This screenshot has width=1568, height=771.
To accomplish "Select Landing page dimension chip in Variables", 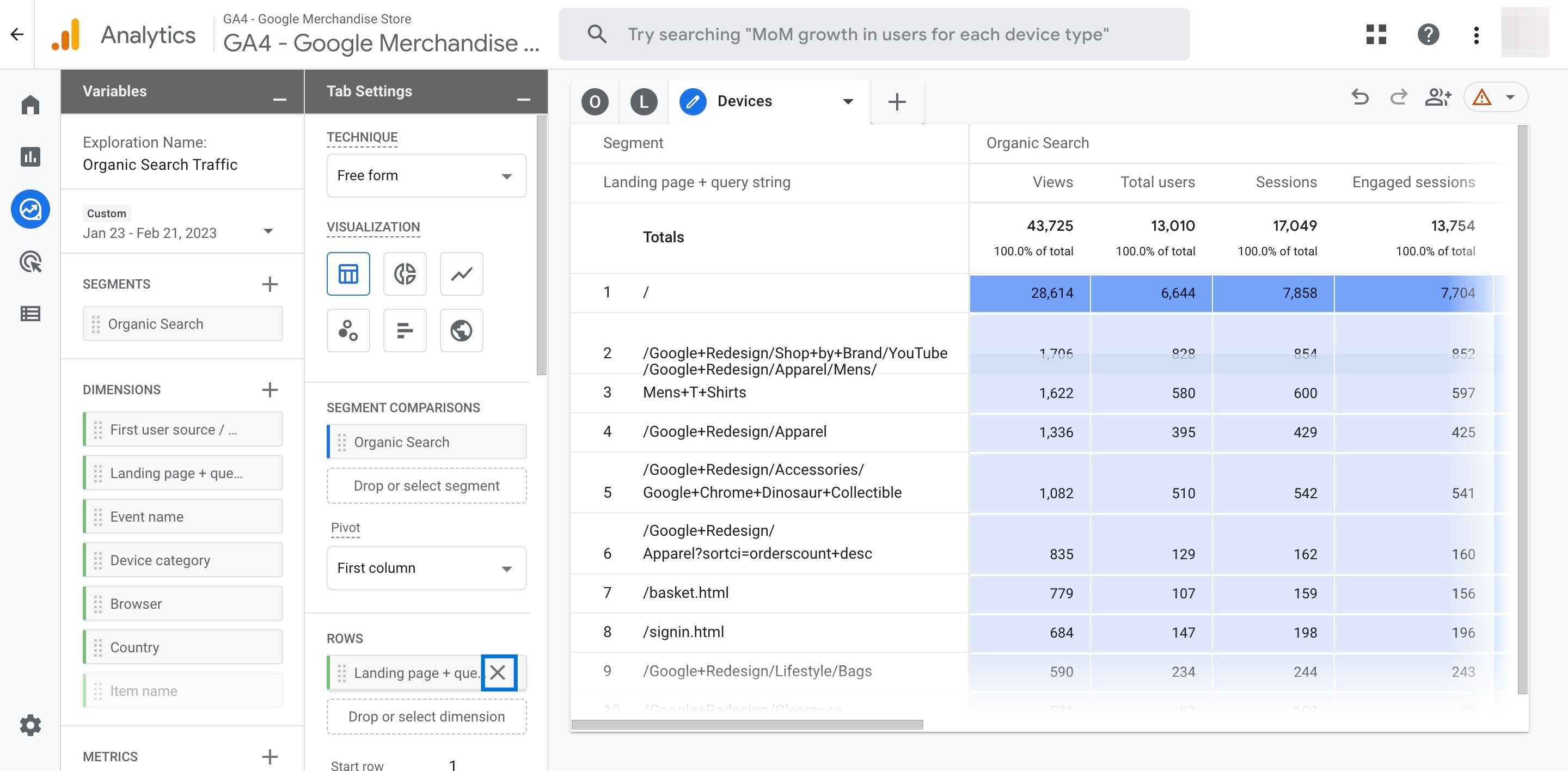I will click(182, 473).
